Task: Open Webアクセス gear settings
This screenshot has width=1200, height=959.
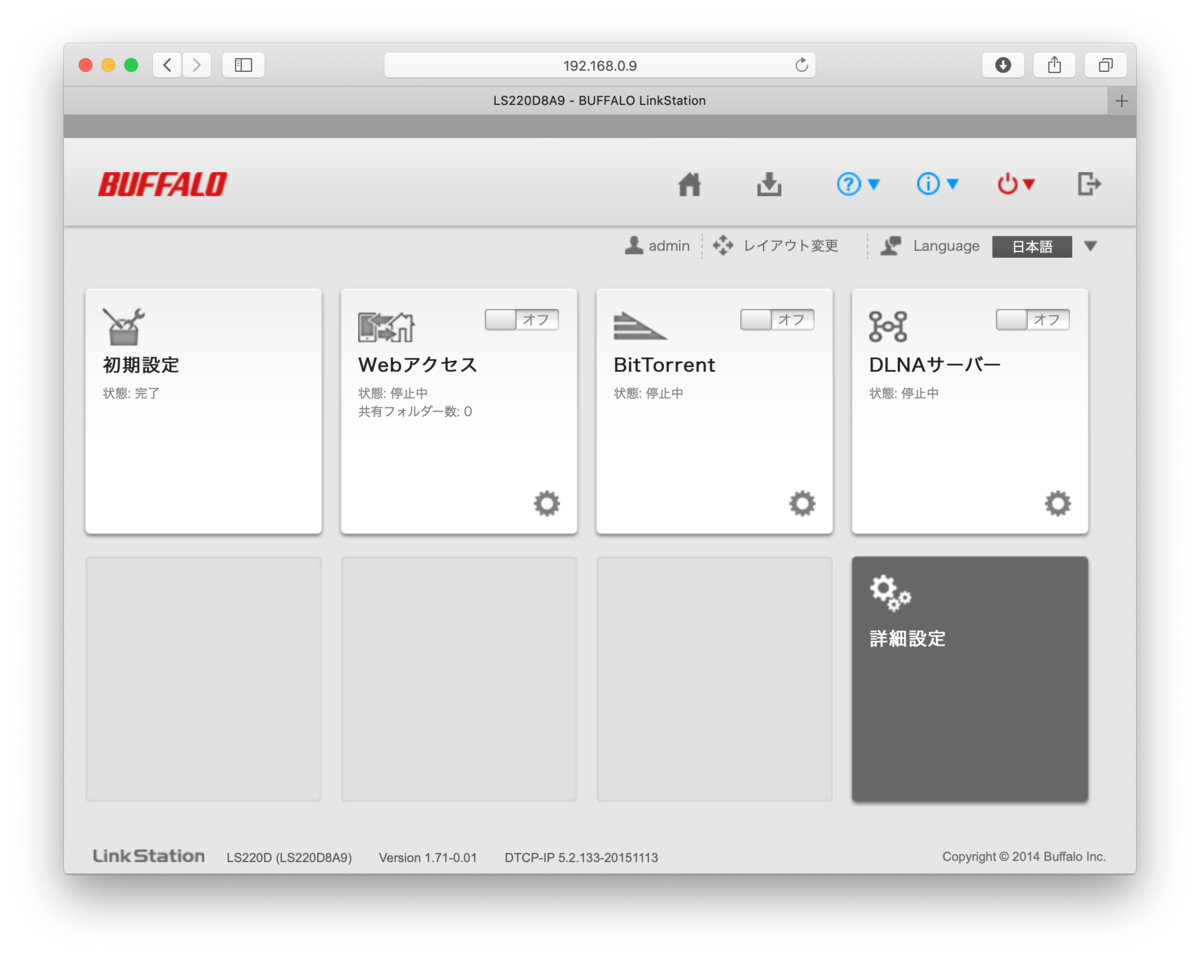Action: pyautogui.click(x=547, y=503)
